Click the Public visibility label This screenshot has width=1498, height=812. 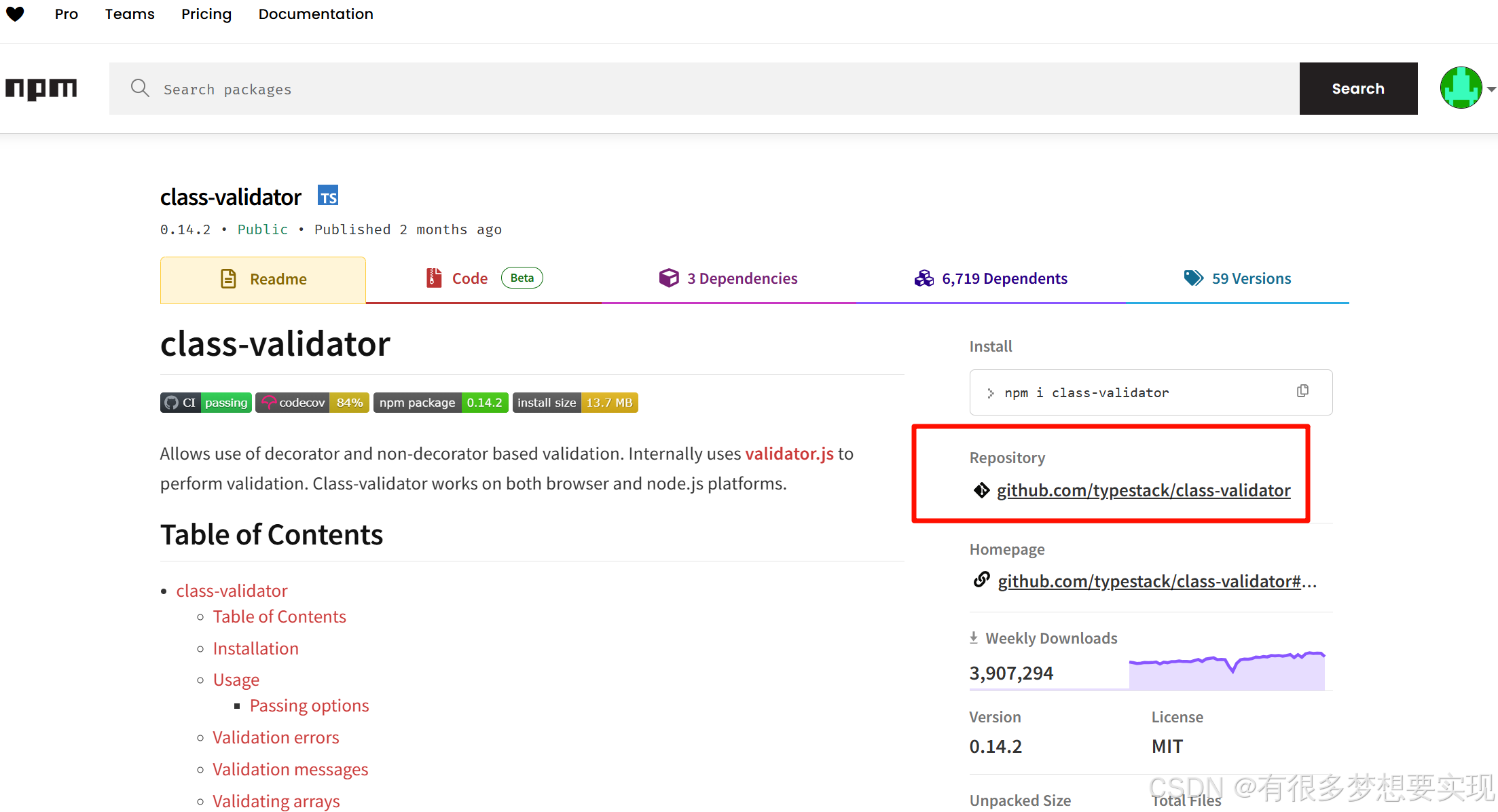point(263,229)
